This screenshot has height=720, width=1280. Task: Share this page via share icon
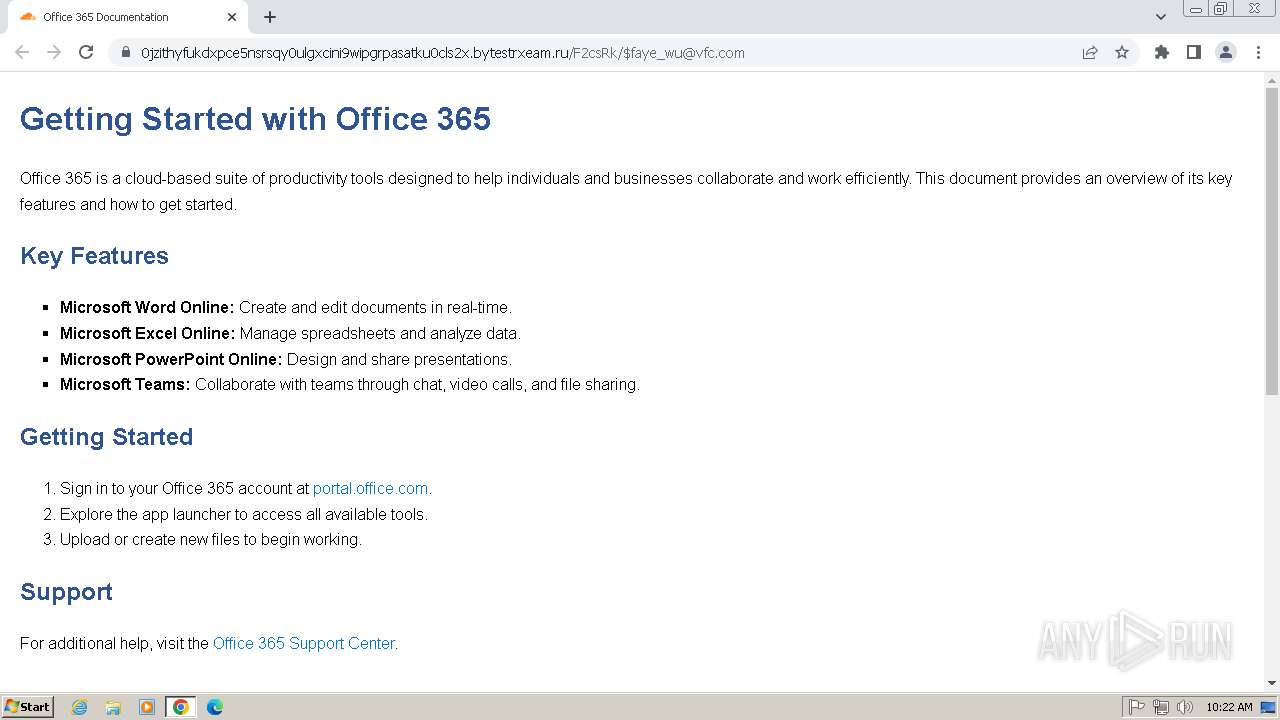(x=1090, y=52)
